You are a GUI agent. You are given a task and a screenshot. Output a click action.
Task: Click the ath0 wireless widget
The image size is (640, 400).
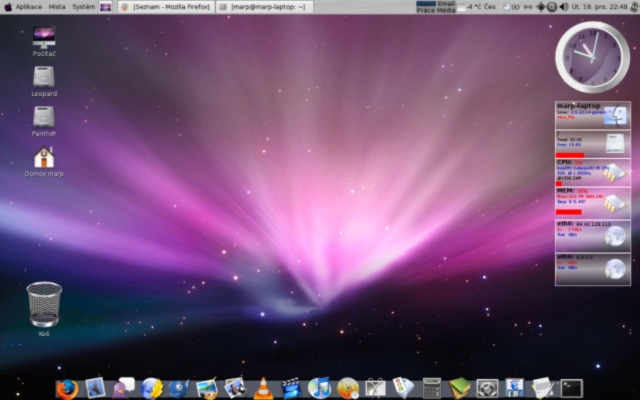(593, 269)
